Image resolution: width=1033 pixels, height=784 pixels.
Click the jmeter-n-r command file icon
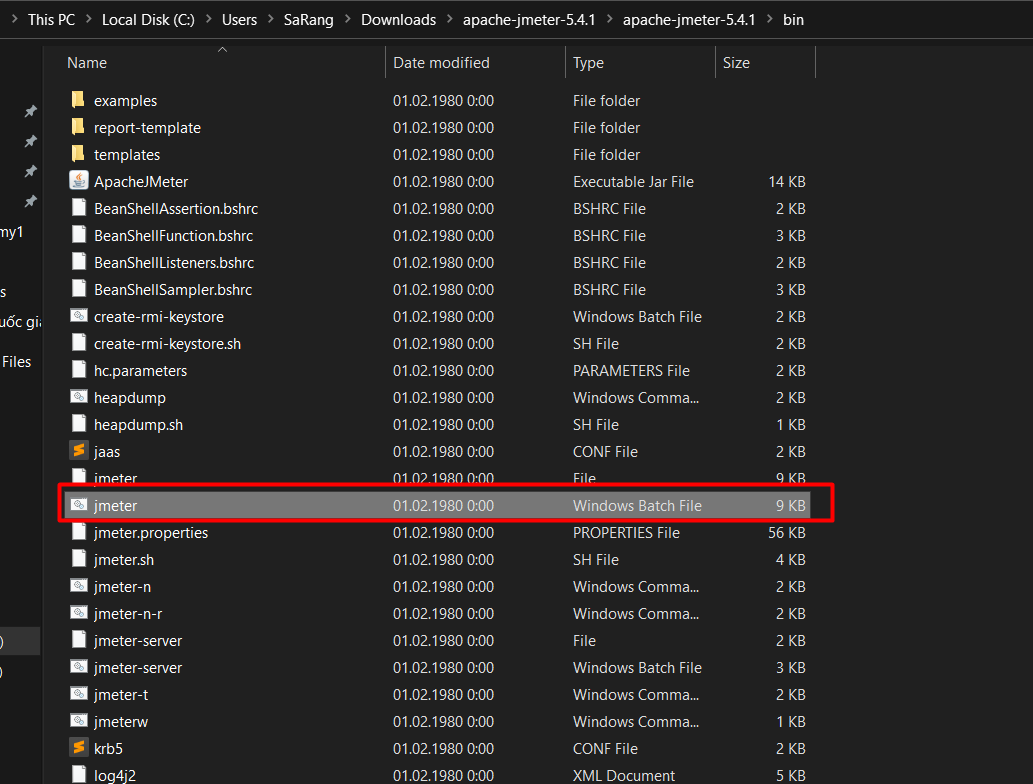(x=79, y=613)
